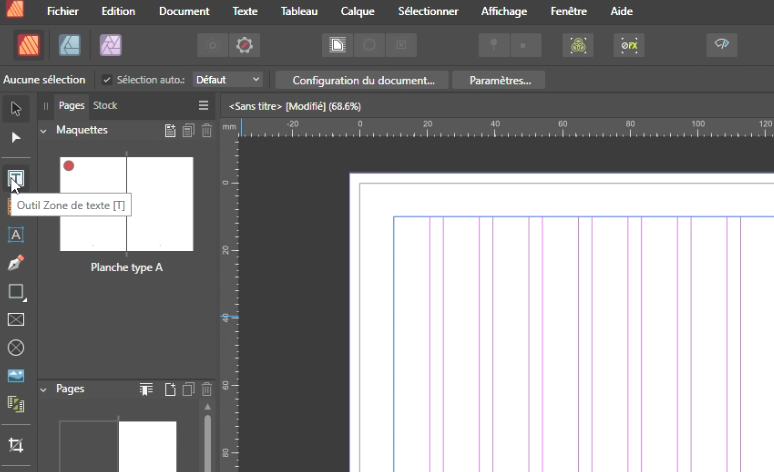Pick the Pen tool
This screenshot has width=774, height=472.
click(x=15, y=263)
